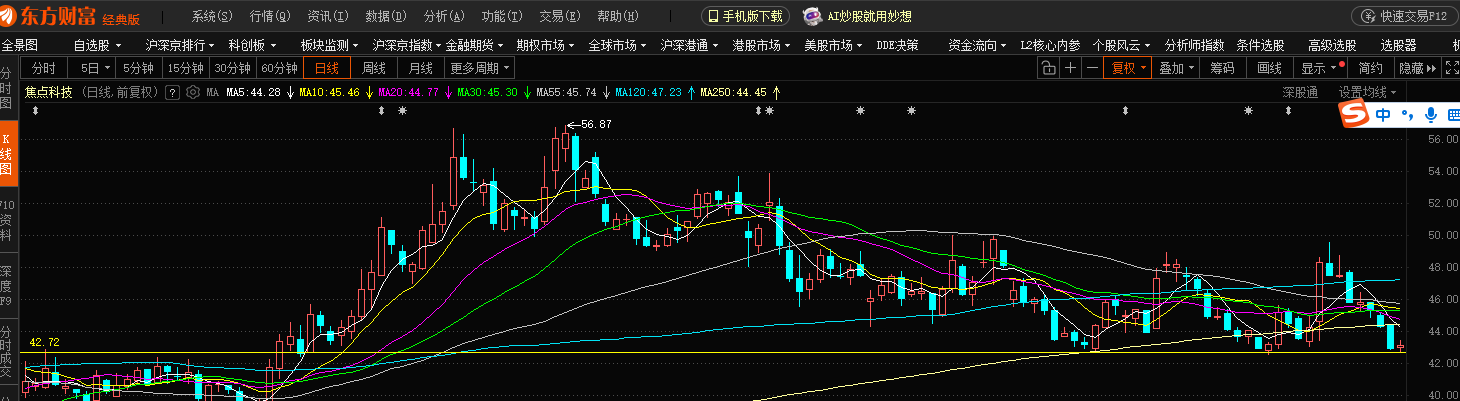
Task: Select the 日线 period tab
Action: pos(327,68)
